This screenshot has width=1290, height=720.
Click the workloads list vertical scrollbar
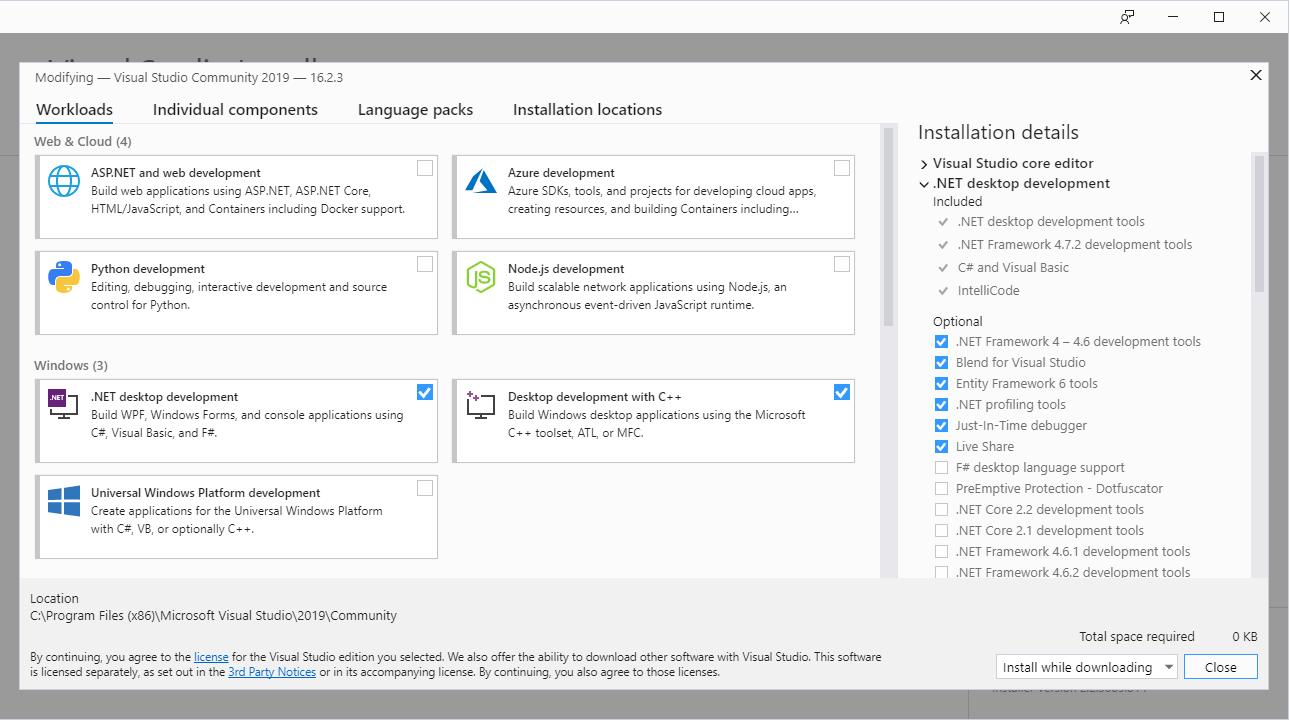click(888, 352)
